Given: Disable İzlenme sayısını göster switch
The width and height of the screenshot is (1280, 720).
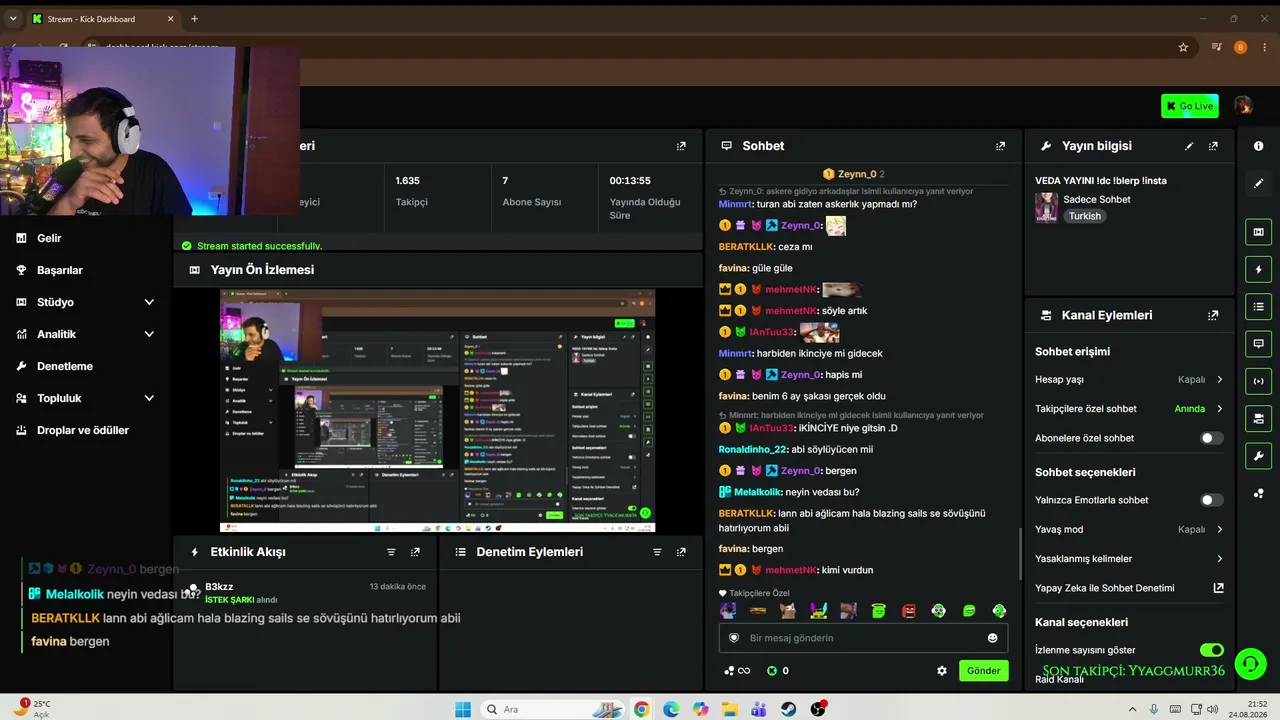Looking at the screenshot, I should 1211,650.
